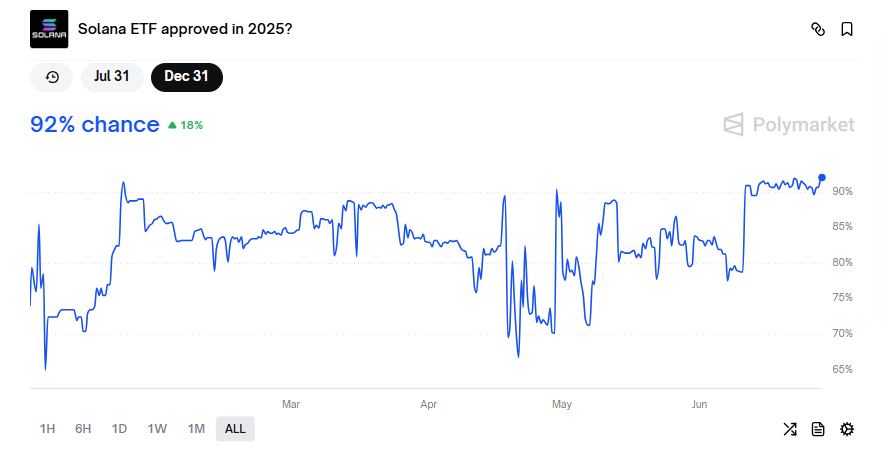Screen dimensions: 881x457
Task: Choose the 1M chart timeframe
Action: click(x=196, y=429)
